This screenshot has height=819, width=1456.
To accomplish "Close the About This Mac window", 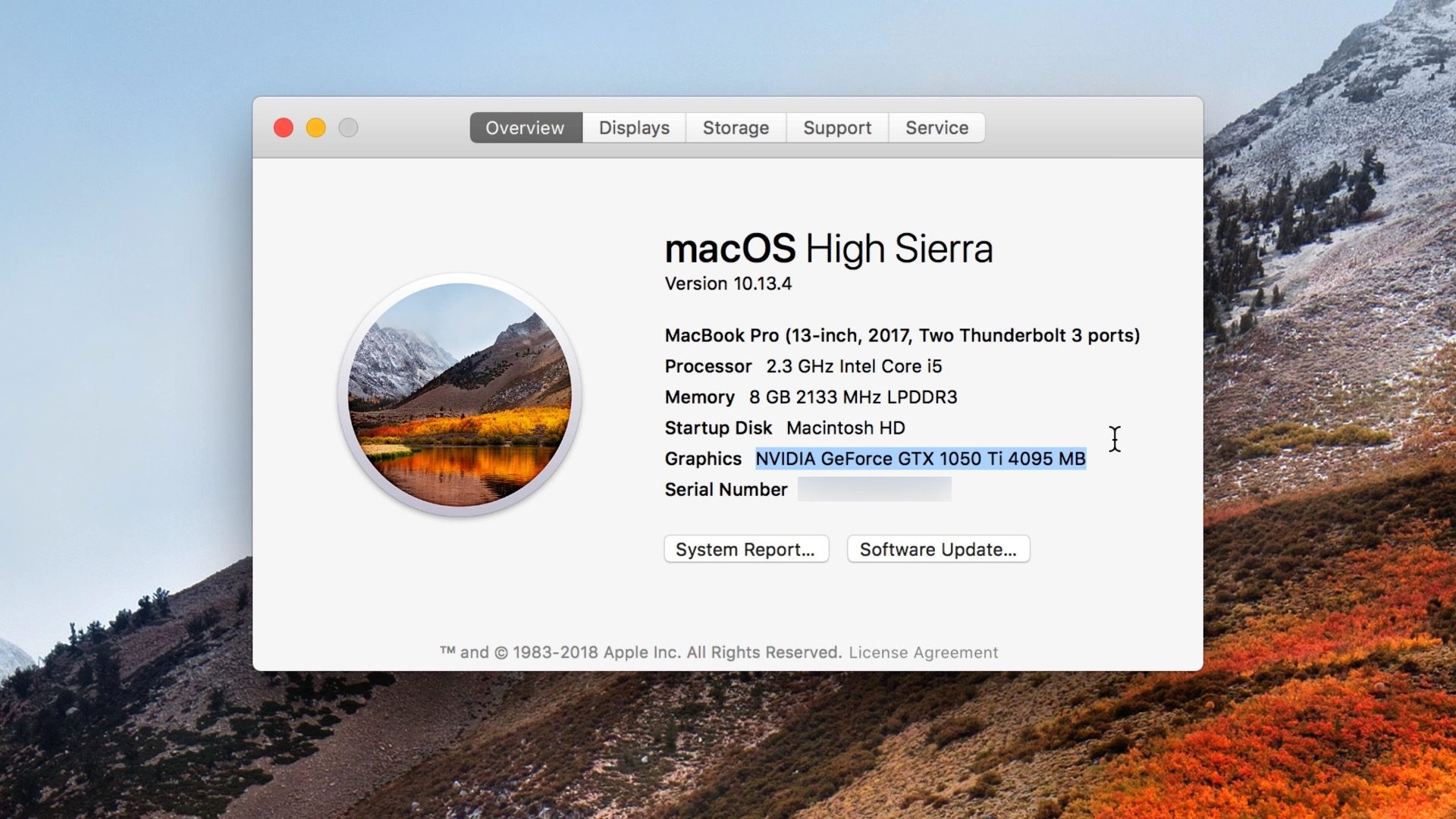I will 284,128.
